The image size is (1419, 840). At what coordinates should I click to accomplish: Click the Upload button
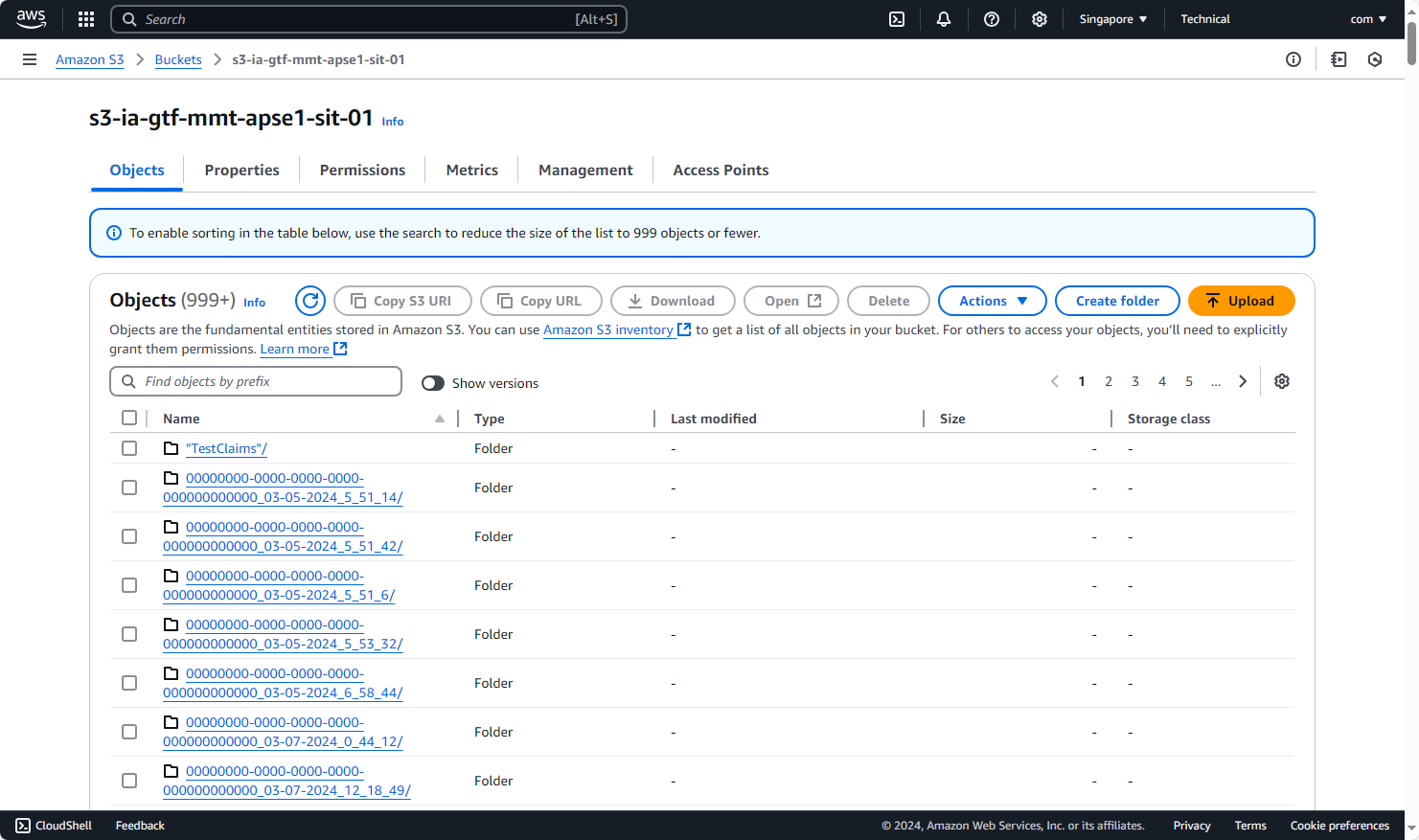coord(1242,301)
